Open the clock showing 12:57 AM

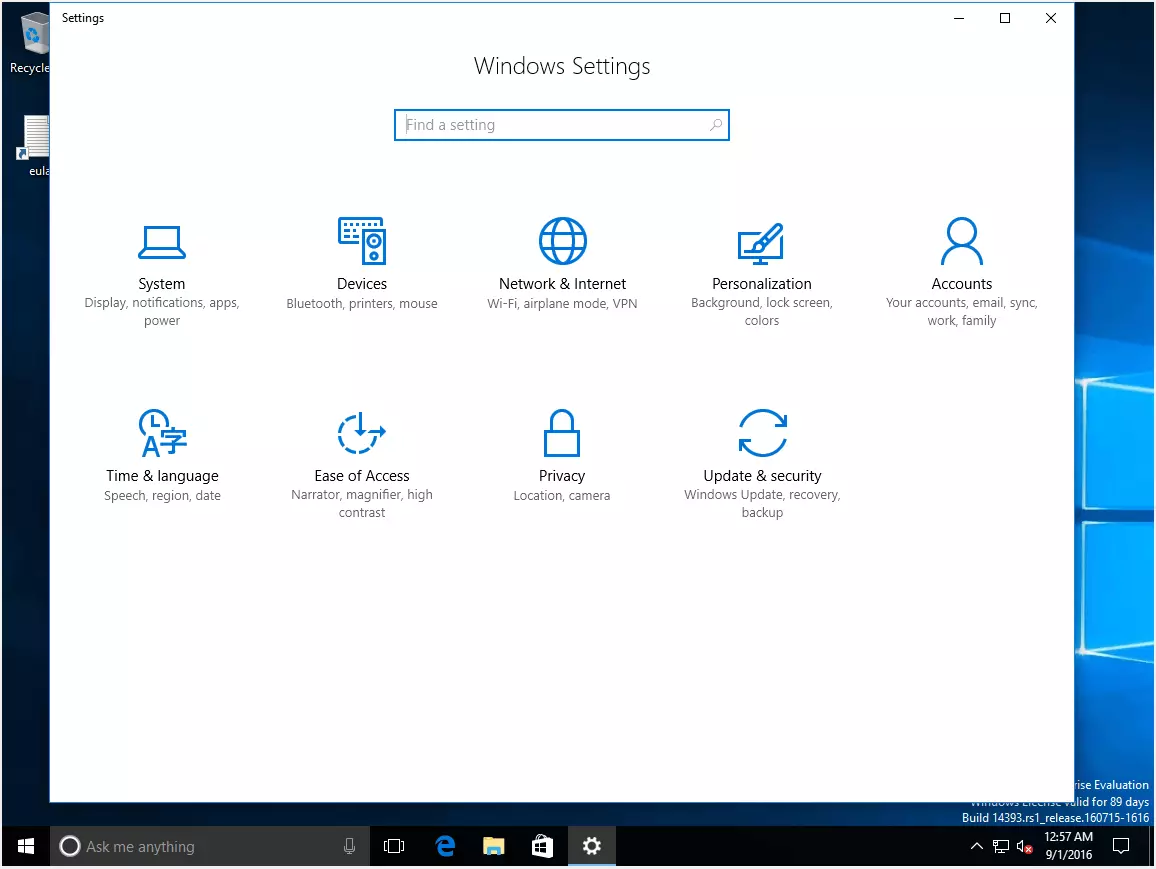coord(1068,846)
